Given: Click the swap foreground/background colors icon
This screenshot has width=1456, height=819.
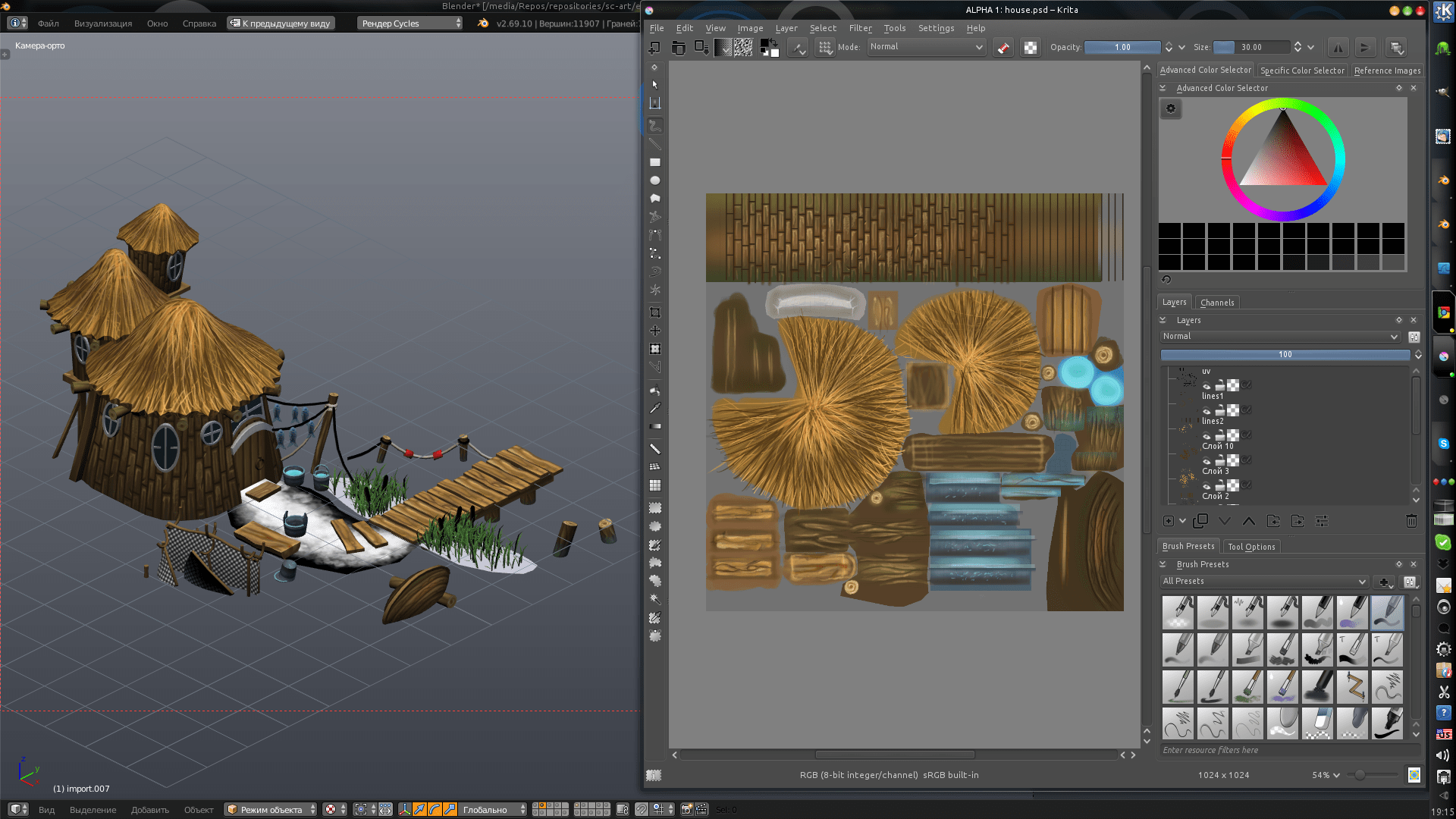Looking at the screenshot, I should (773, 42).
